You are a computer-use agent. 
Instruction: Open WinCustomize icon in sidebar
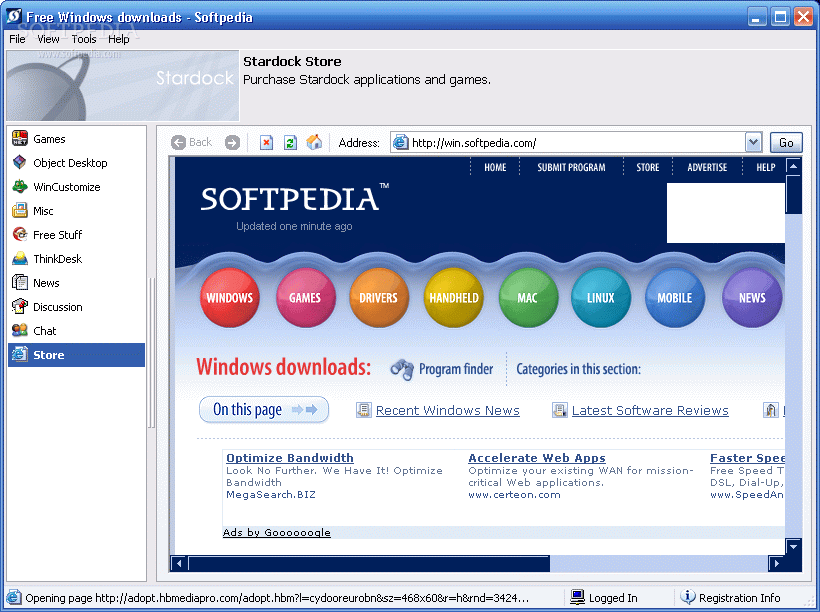(x=20, y=187)
